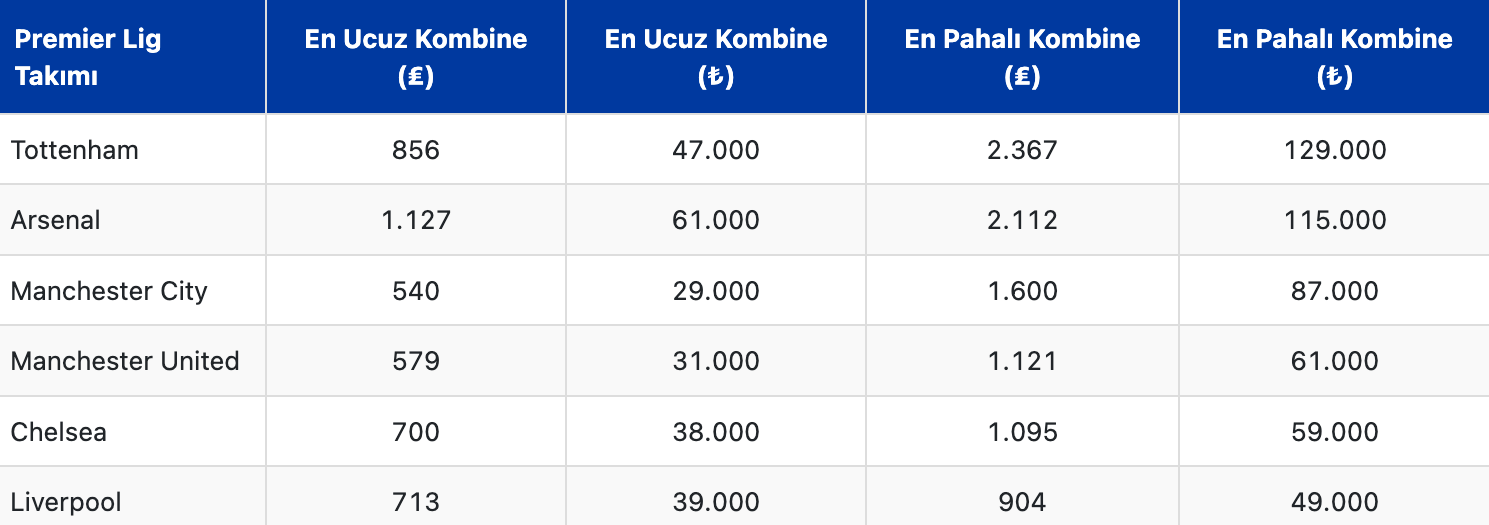Viewport: 1489px width, 525px height.
Task: Click Manchester City's priciest lira value 87.000
Action: (1335, 291)
